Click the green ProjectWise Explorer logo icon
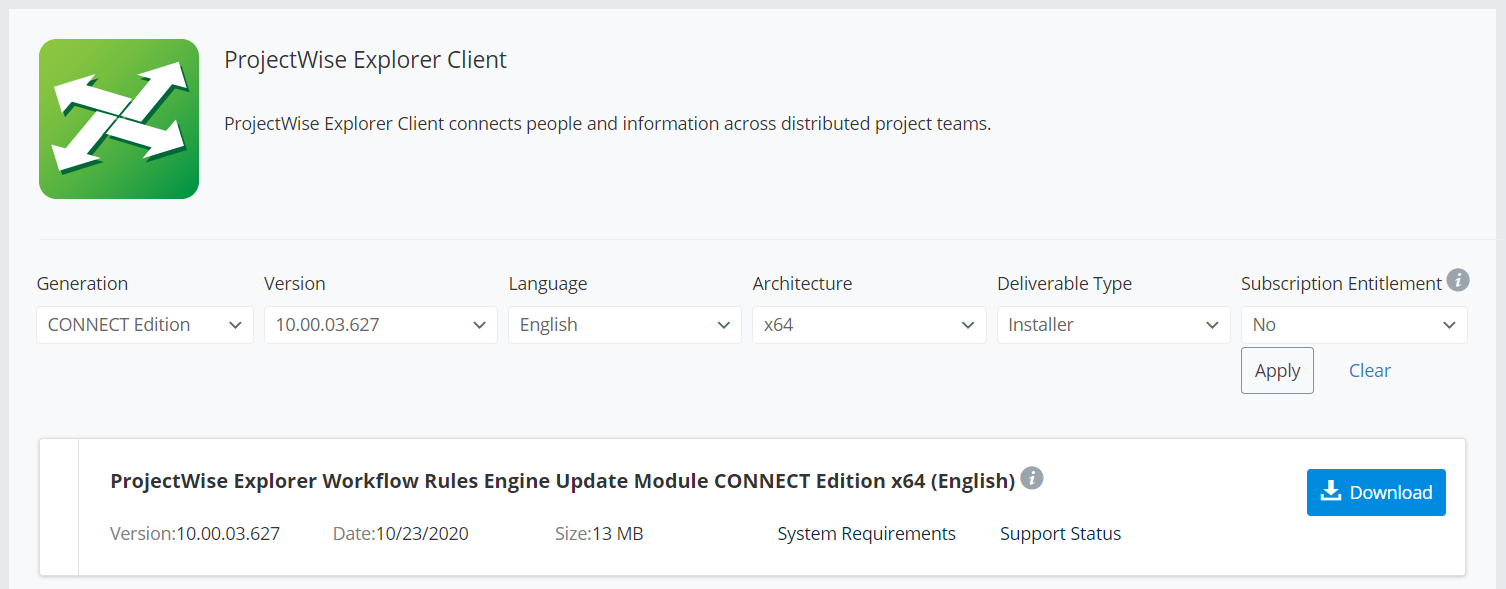This screenshot has height=589, width=1506. point(119,119)
